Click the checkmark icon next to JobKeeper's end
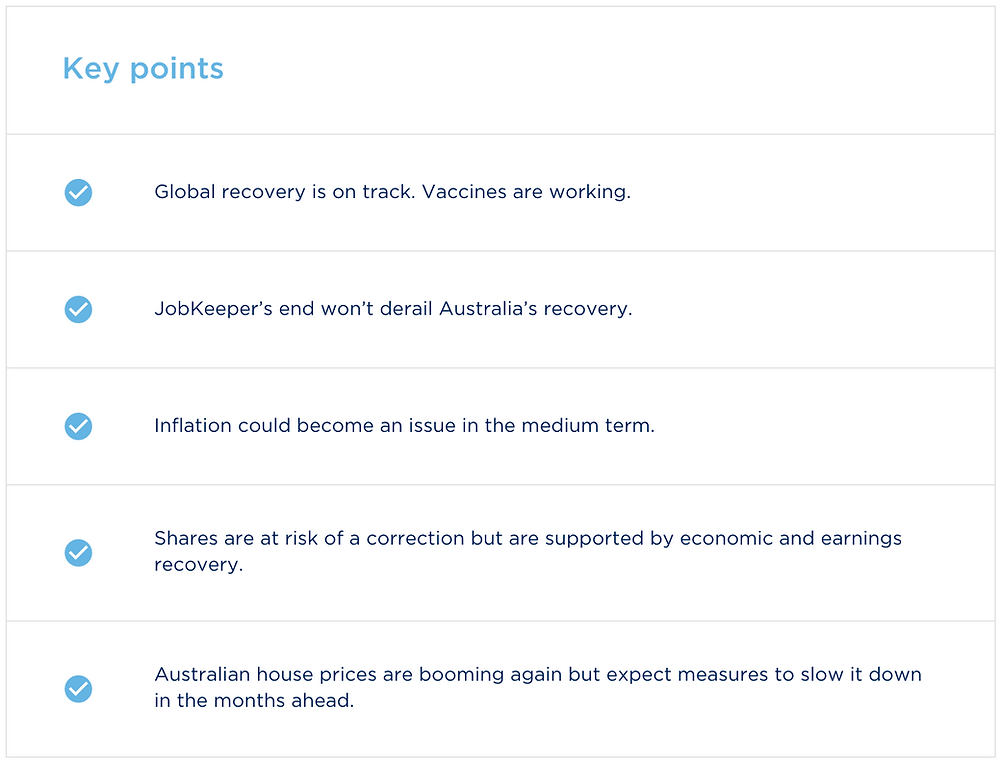Image resolution: width=1000 pixels, height=762 pixels. 78,309
